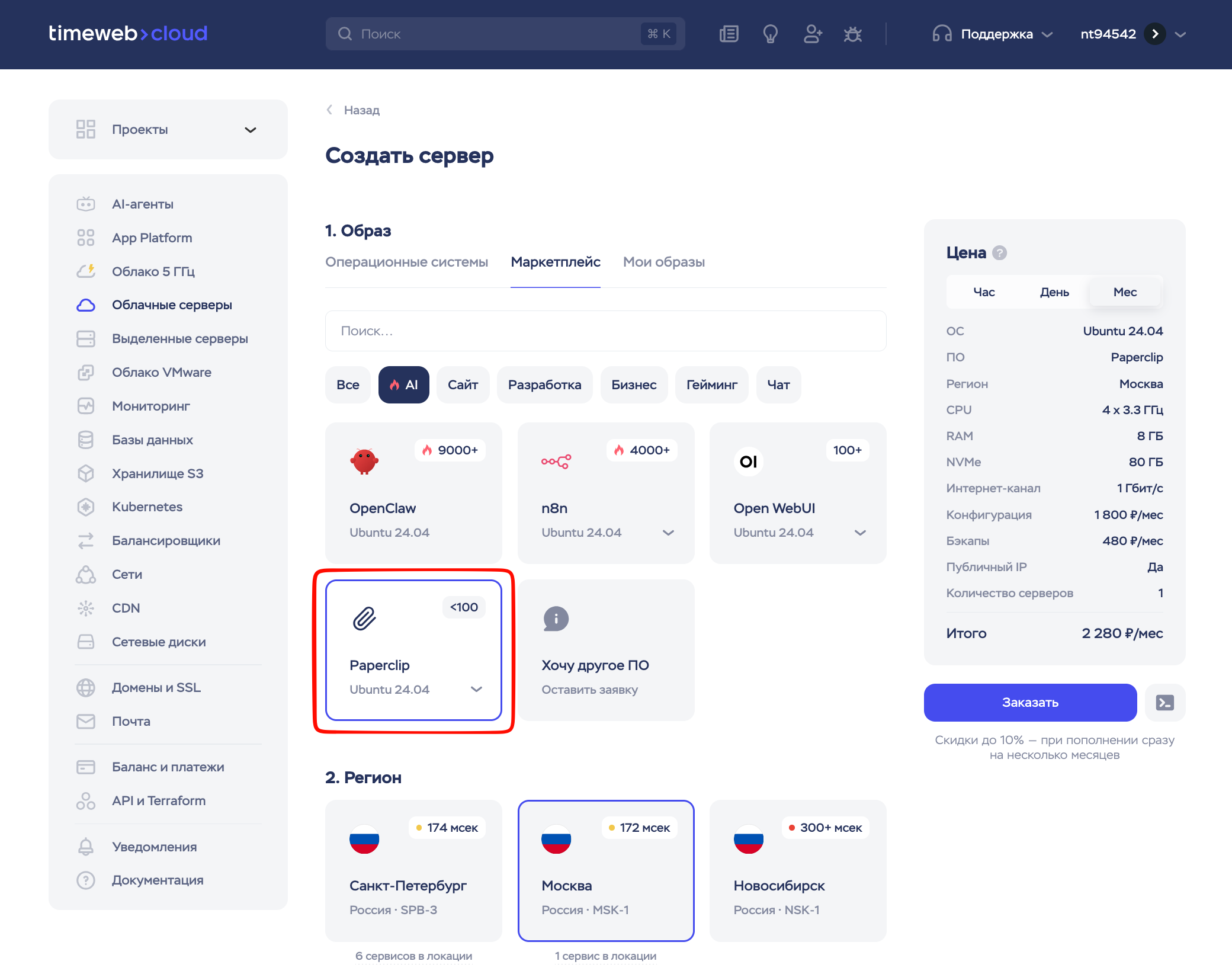
Task: Click the lightbulb ideas icon
Action: point(770,34)
